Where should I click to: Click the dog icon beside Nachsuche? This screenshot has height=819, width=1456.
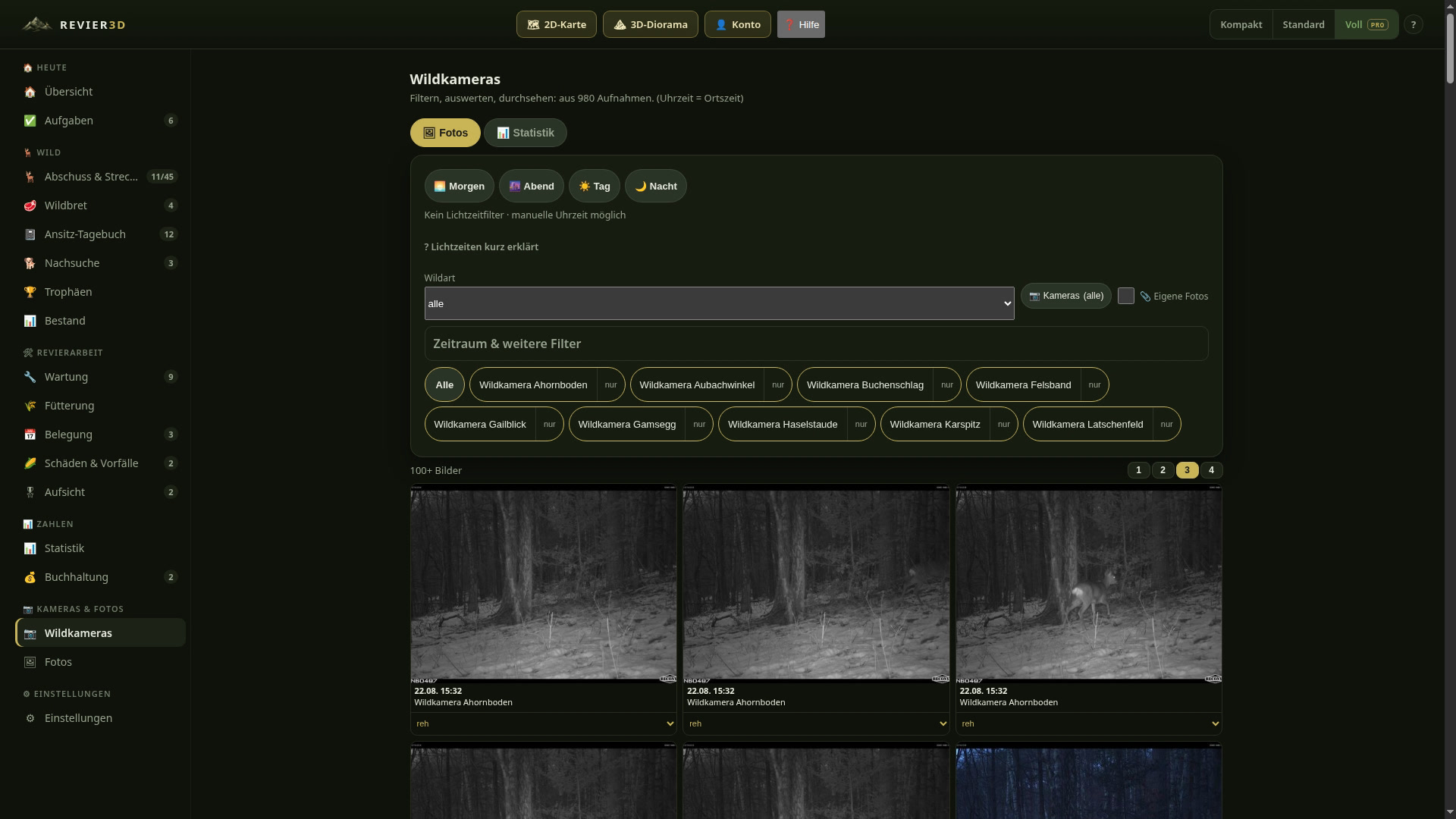click(x=30, y=263)
